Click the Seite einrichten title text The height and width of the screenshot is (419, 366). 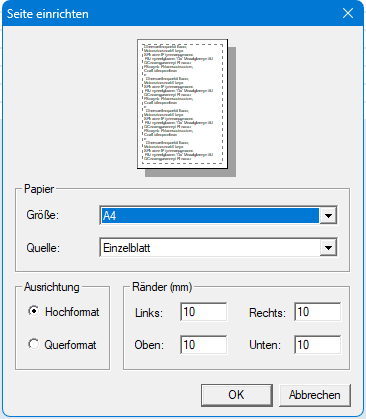pos(48,14)
